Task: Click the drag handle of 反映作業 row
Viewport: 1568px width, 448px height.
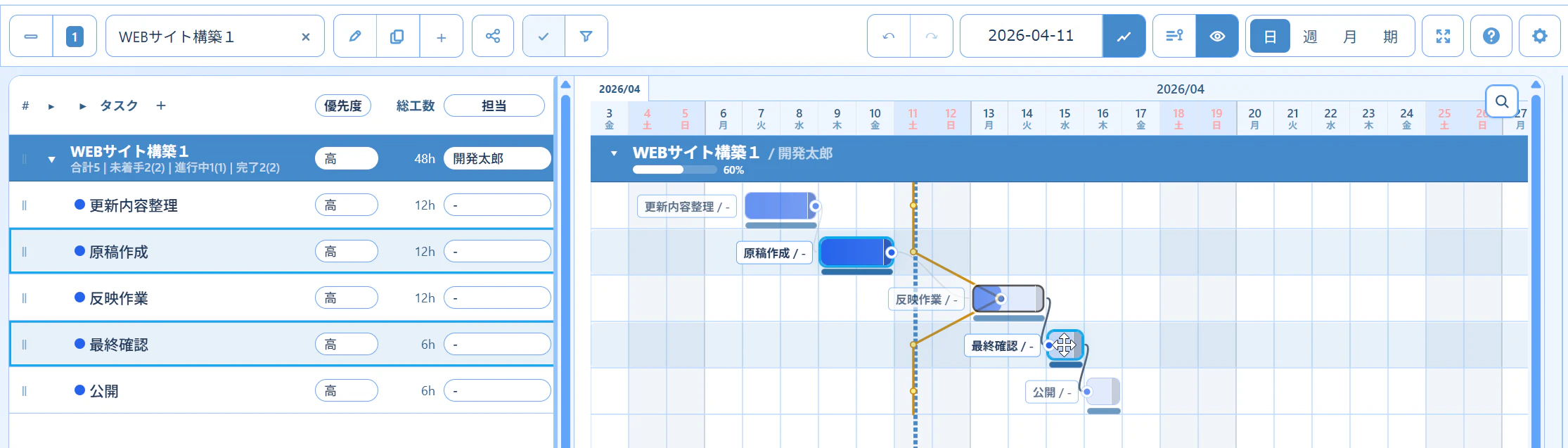Action: point(24,298)
